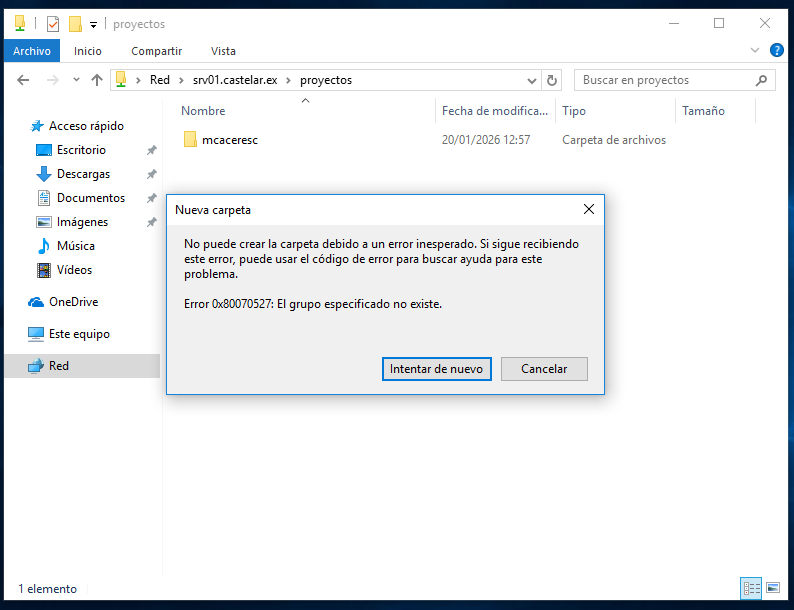Image resolution: width=794 pixels, height=610 pixels.
Task: Expand the address bar history dropdown
Action: pyautogui.click(x=532, y=80)
